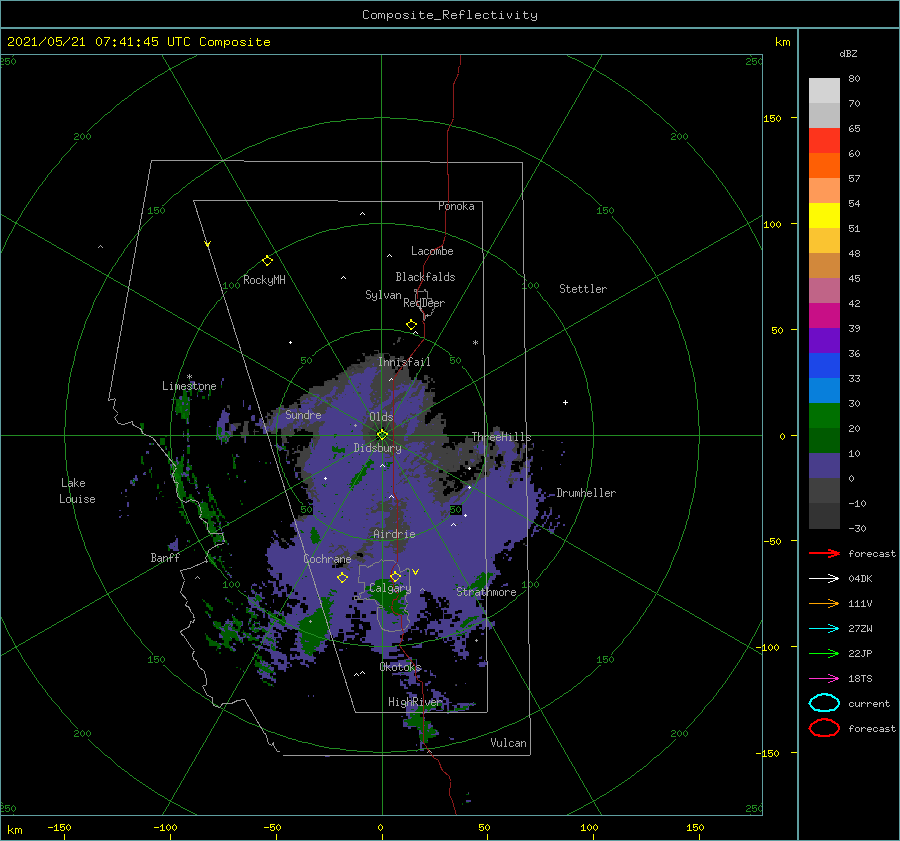This screenshot has width=900, height=841.
Task: Pick the light gray 80–70 dBZ band
Action: (824, 90)
